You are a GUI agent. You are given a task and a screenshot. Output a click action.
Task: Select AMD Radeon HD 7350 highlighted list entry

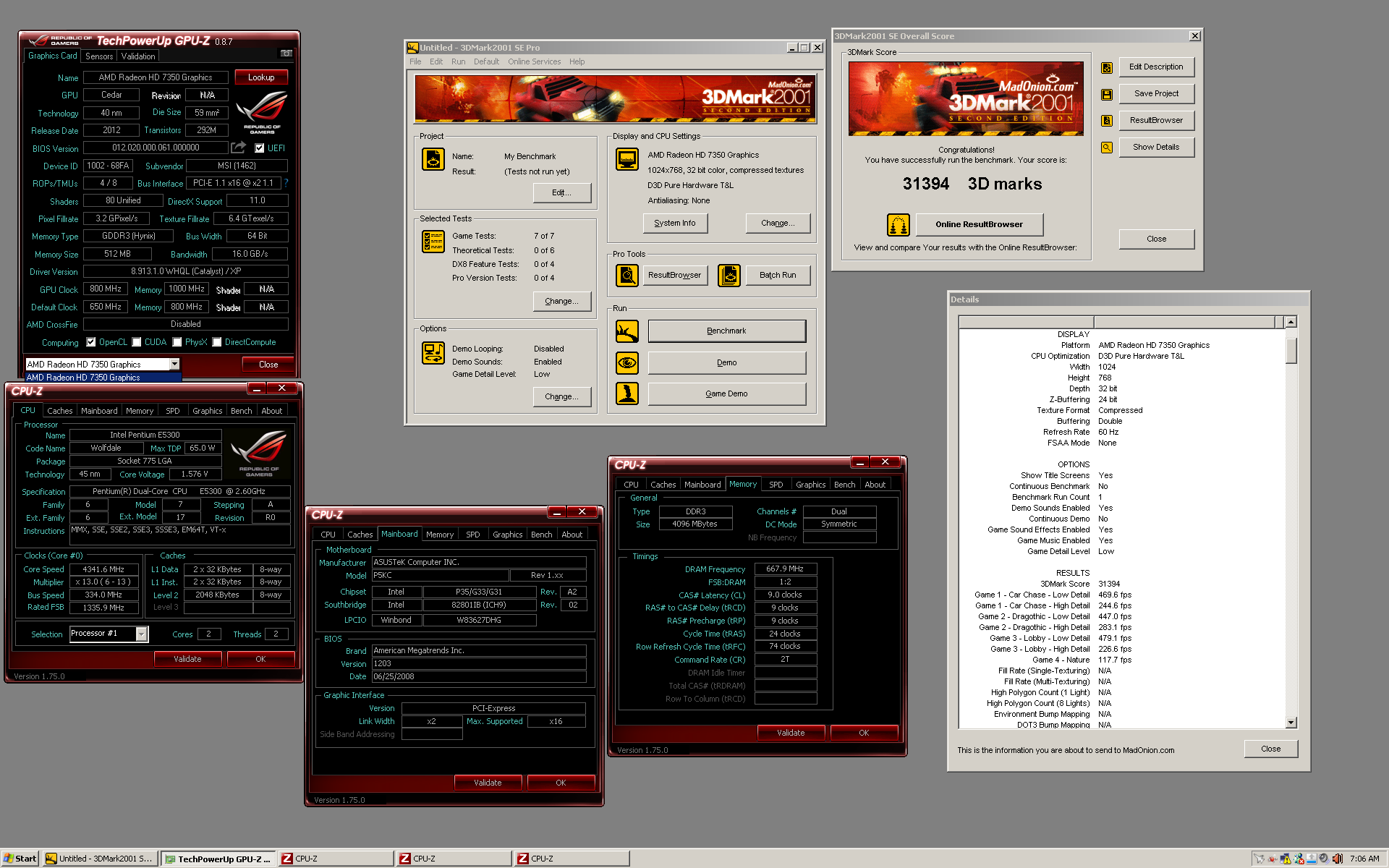click(103, 377)
